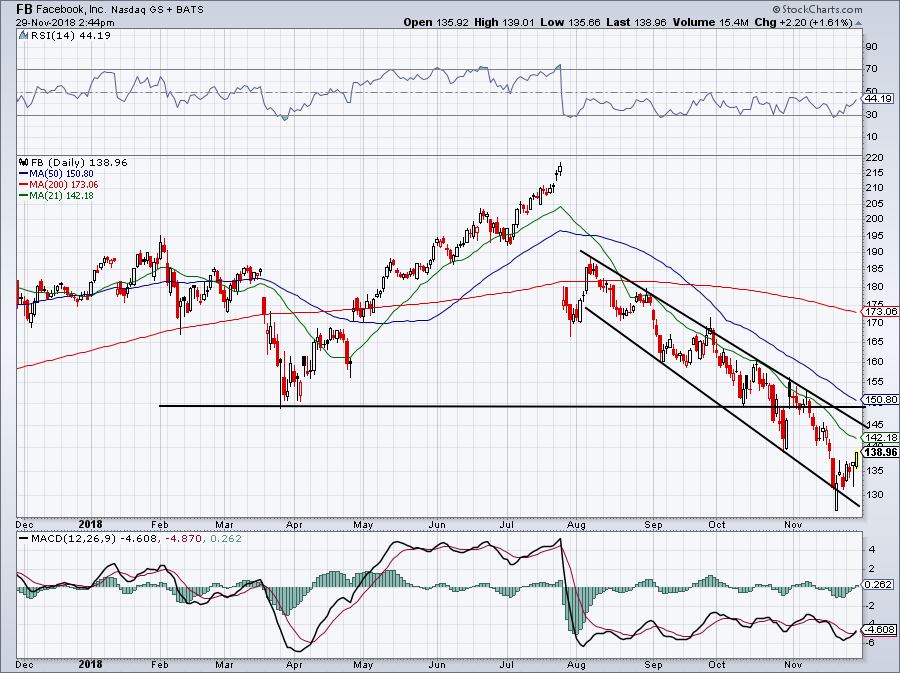Click the black MACD line legend marker
Viewport: 900px width, 673px height.
point(23,539)
